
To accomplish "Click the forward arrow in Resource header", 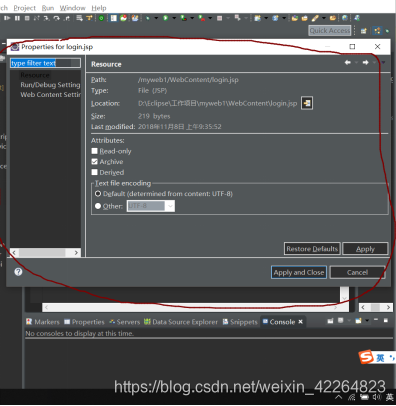I will 365,63.
